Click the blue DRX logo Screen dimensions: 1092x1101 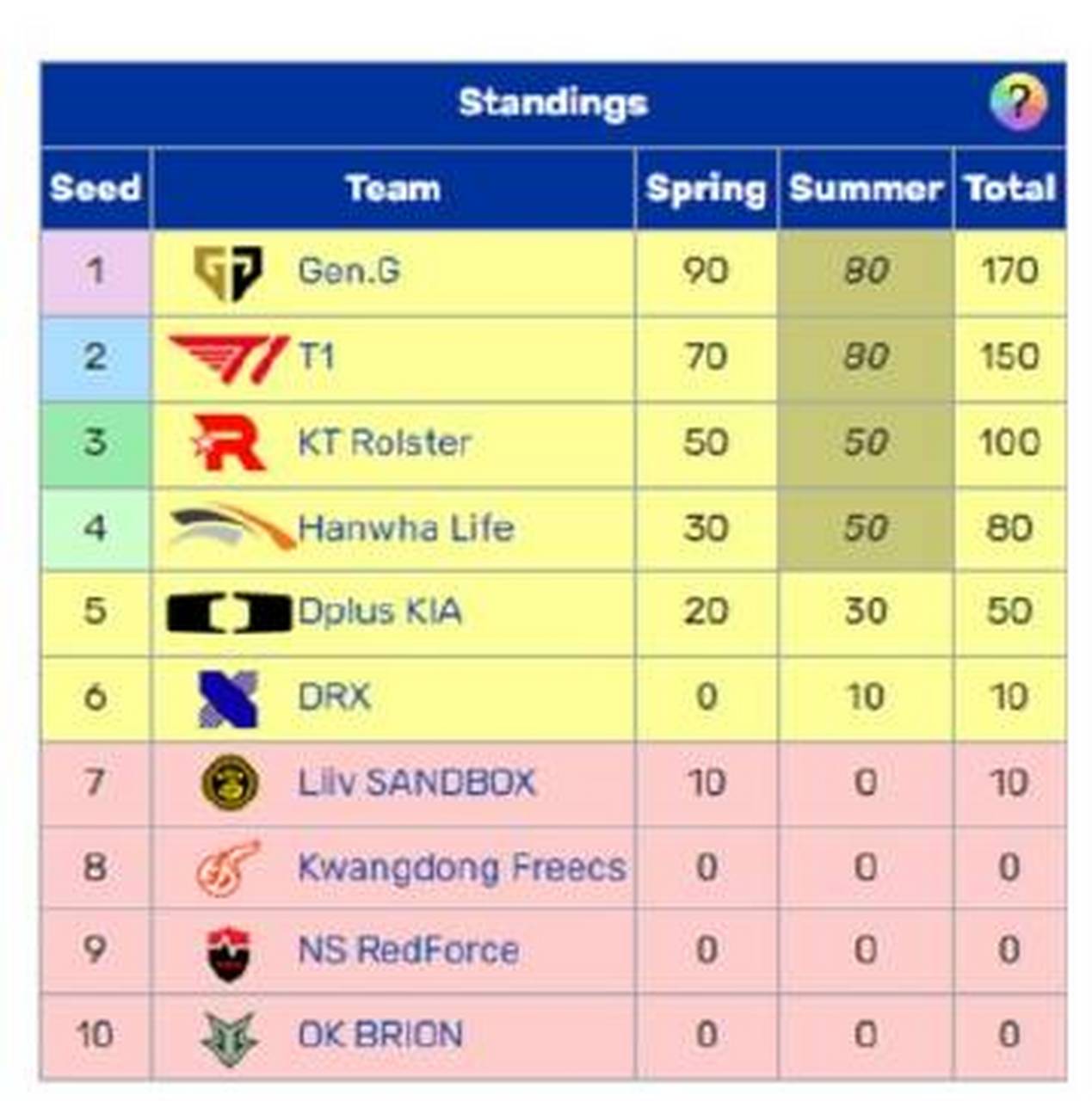(x=228, y=698)
